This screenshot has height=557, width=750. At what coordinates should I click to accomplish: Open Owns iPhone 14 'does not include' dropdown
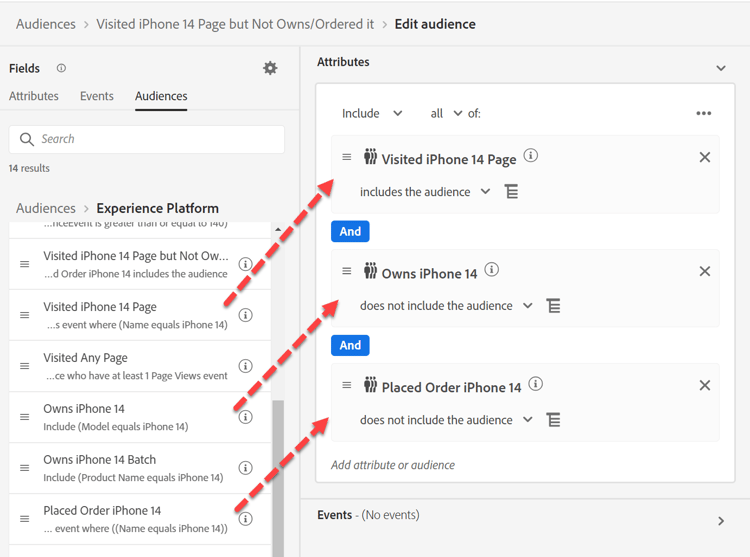(x=446, y=306)
